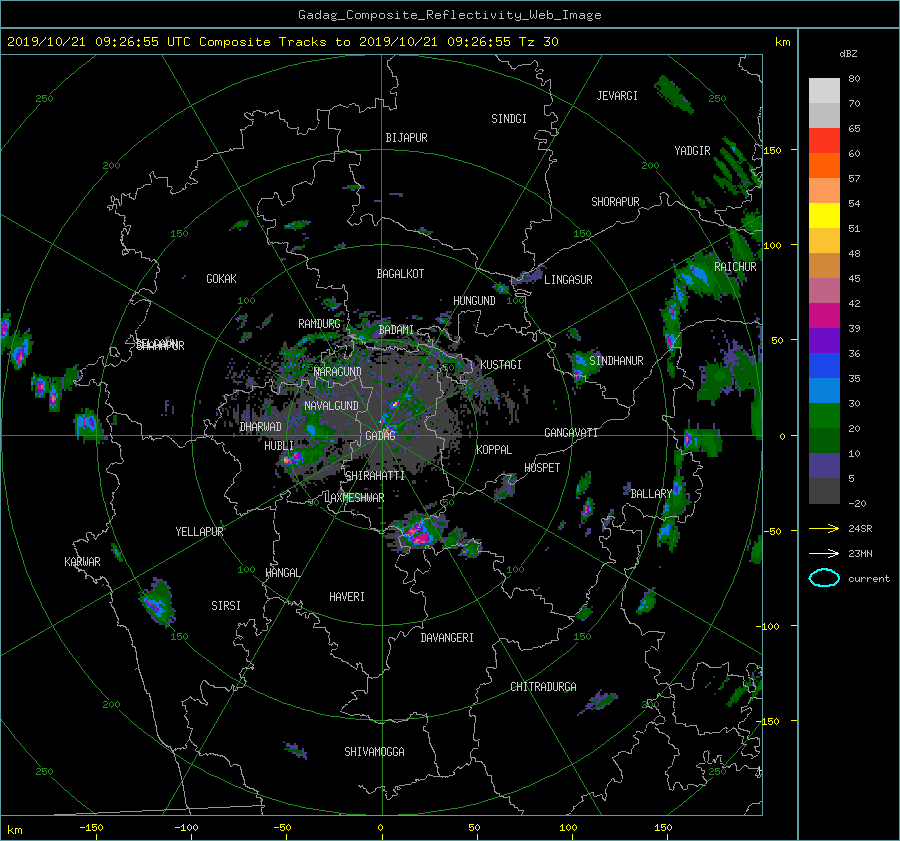900x841 pixels.
Task: Click the GADAG radar center label
Action: (380, 436)
